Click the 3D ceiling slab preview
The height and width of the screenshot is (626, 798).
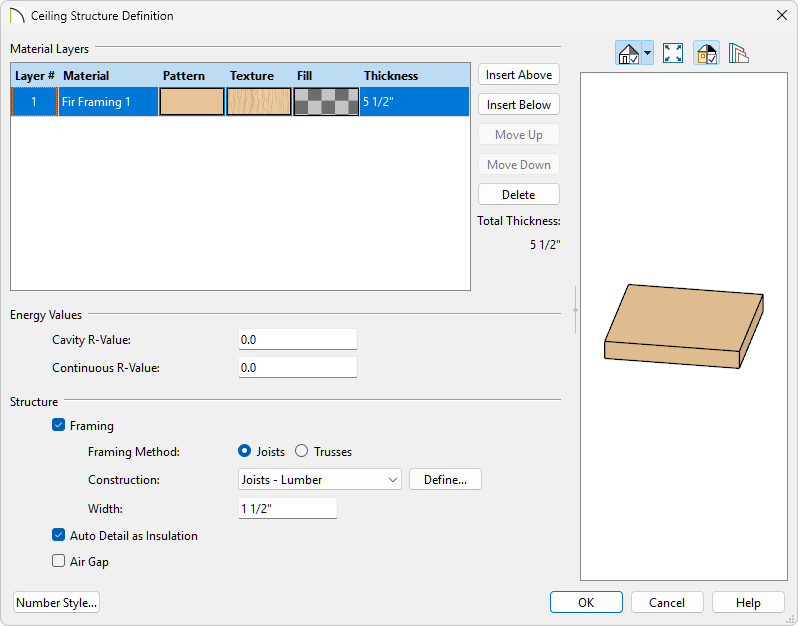683,326
